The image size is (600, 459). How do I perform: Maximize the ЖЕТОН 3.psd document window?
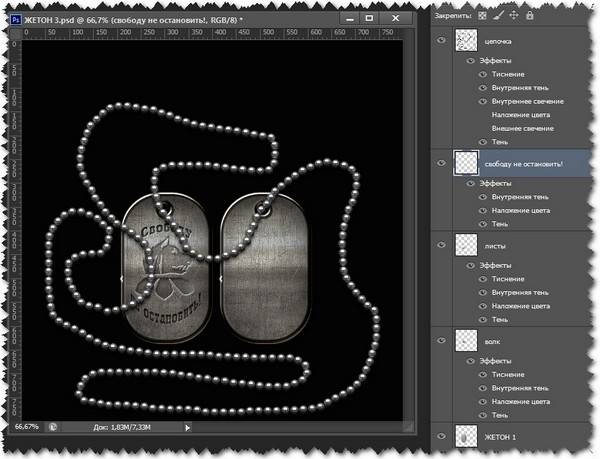369,18
